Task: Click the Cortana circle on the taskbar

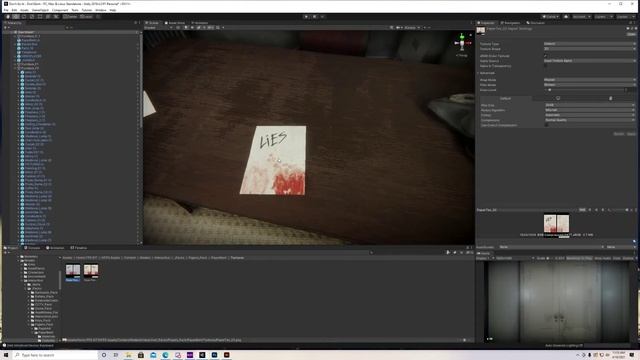Action: pos(104,355)
